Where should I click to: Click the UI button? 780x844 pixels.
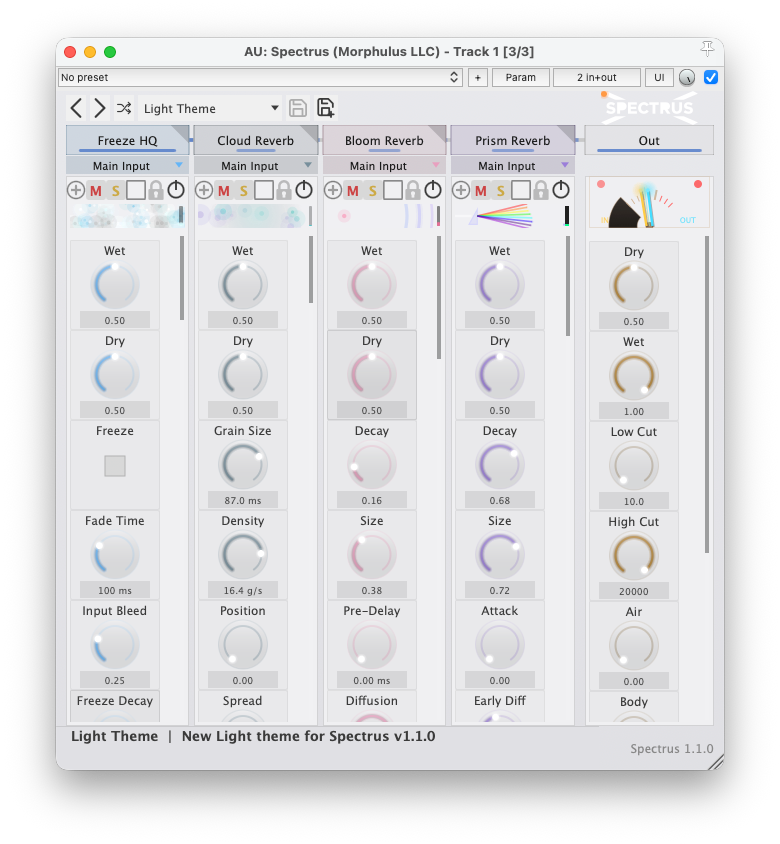pos(659,78)
